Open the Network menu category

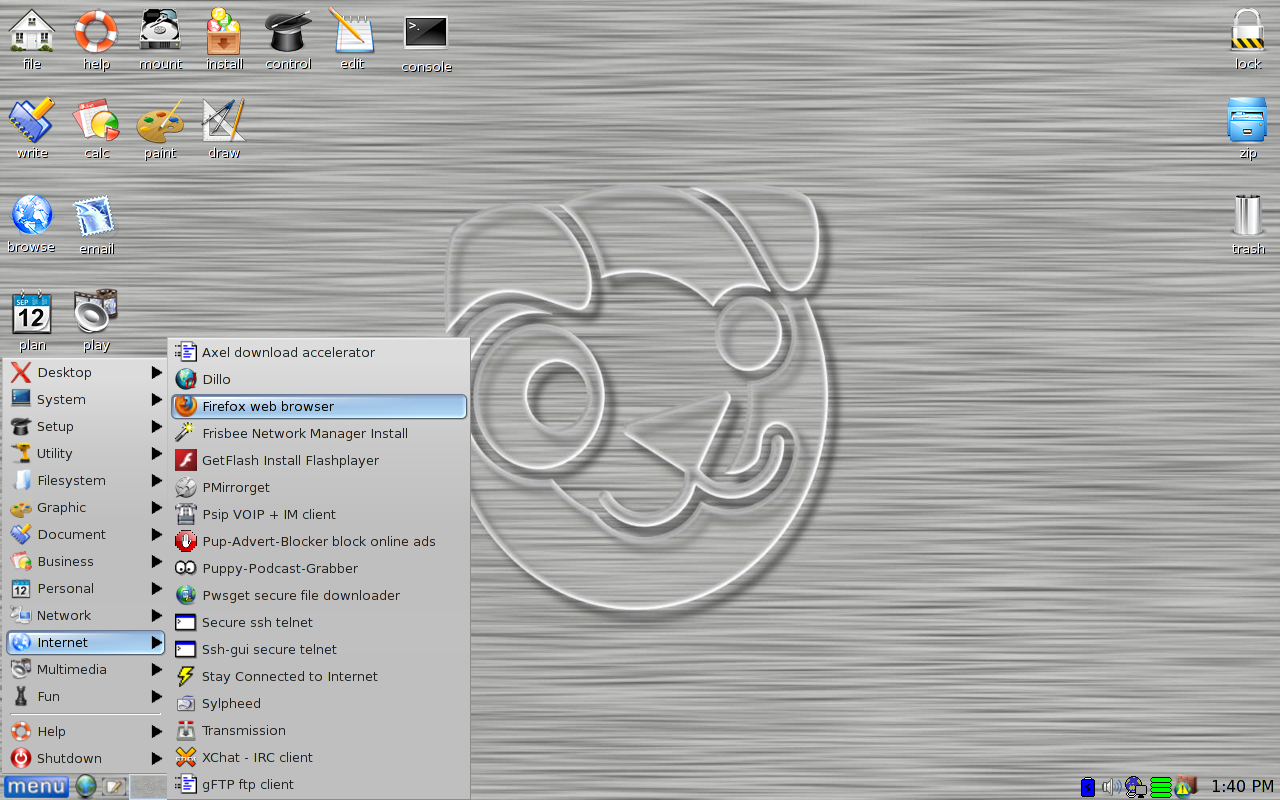pos(85,615)
